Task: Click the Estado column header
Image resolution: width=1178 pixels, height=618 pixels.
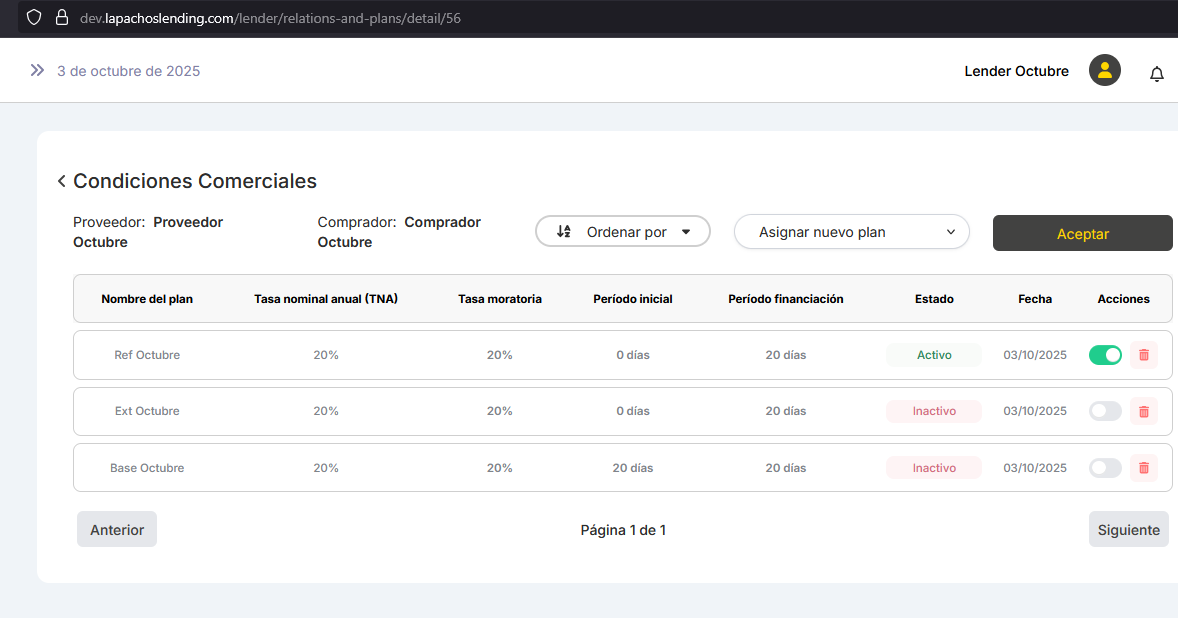Action: tap(934, 299)
